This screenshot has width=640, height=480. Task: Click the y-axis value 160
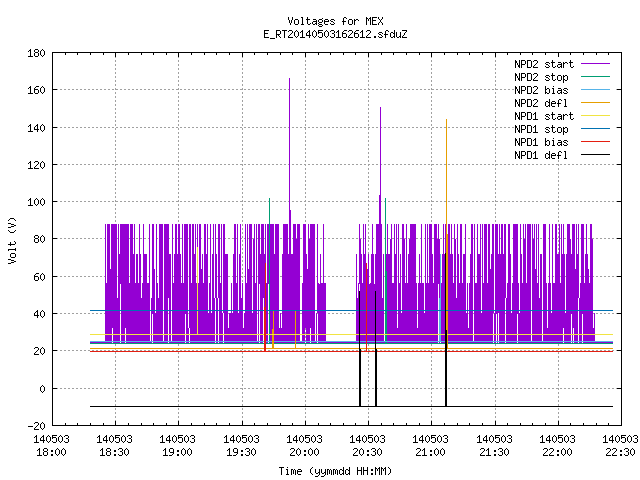[36, 90]
